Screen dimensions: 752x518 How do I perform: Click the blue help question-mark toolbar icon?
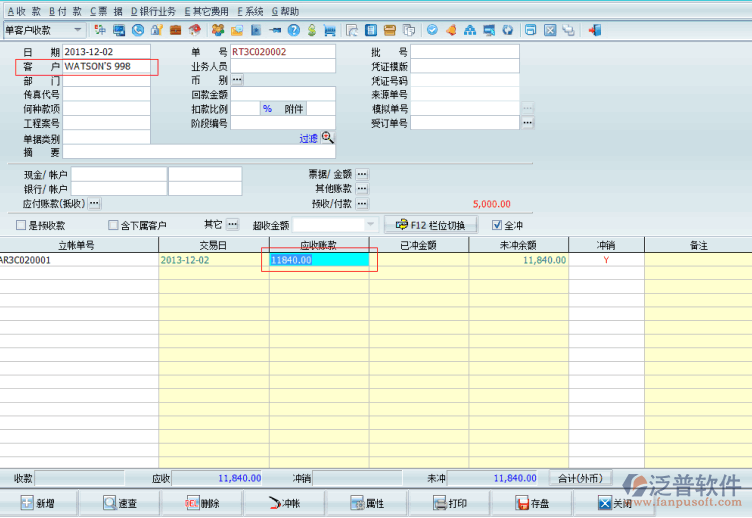click(x=294, y=30)
